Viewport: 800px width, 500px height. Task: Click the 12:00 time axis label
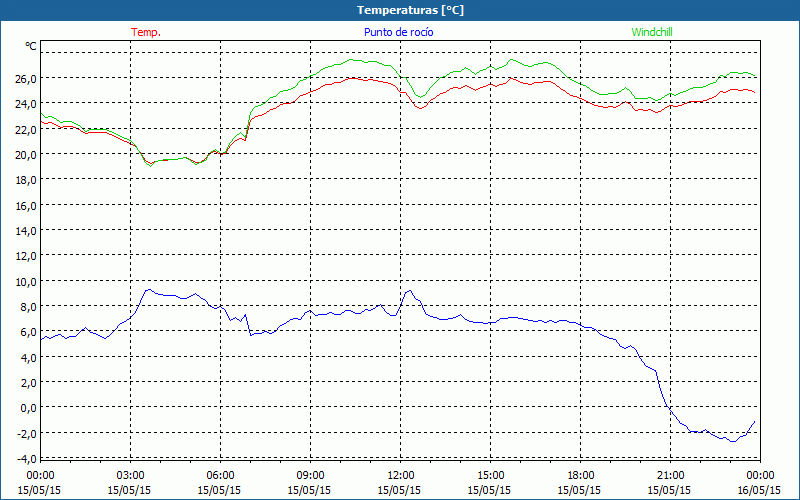pos(400,476)
